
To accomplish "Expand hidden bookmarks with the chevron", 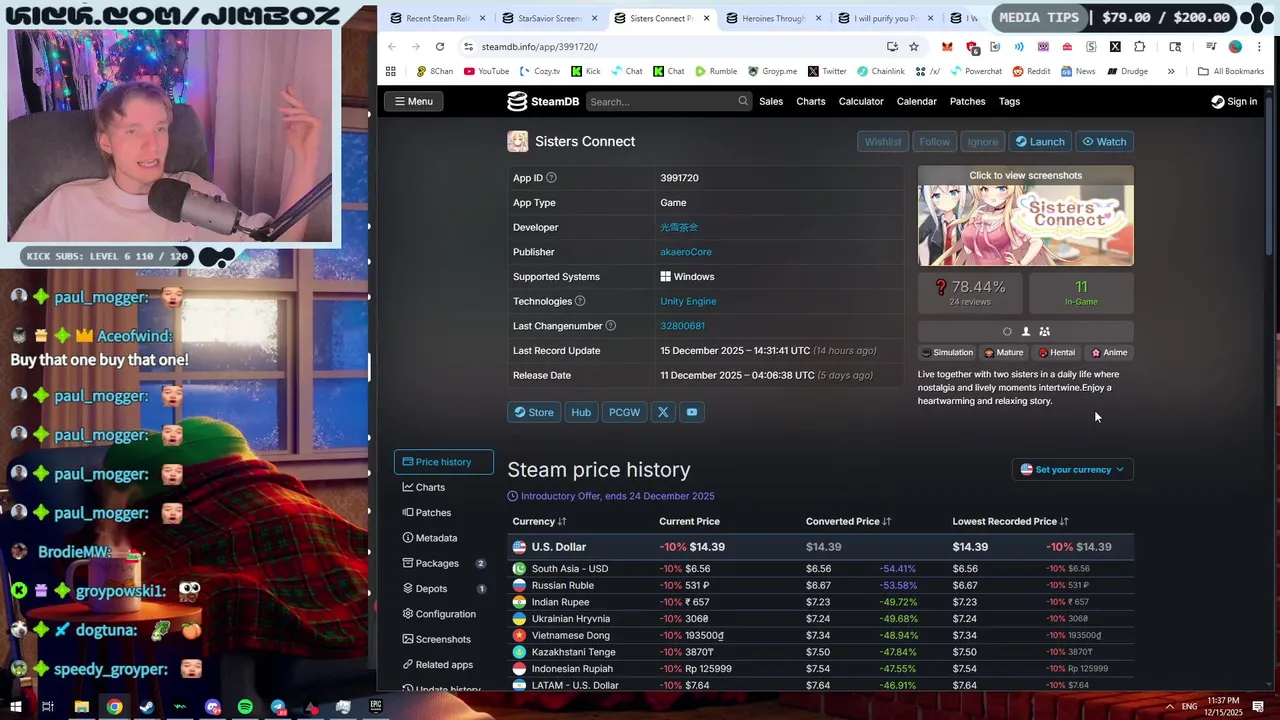I will pyautogui.click(x=1171, y=71).
